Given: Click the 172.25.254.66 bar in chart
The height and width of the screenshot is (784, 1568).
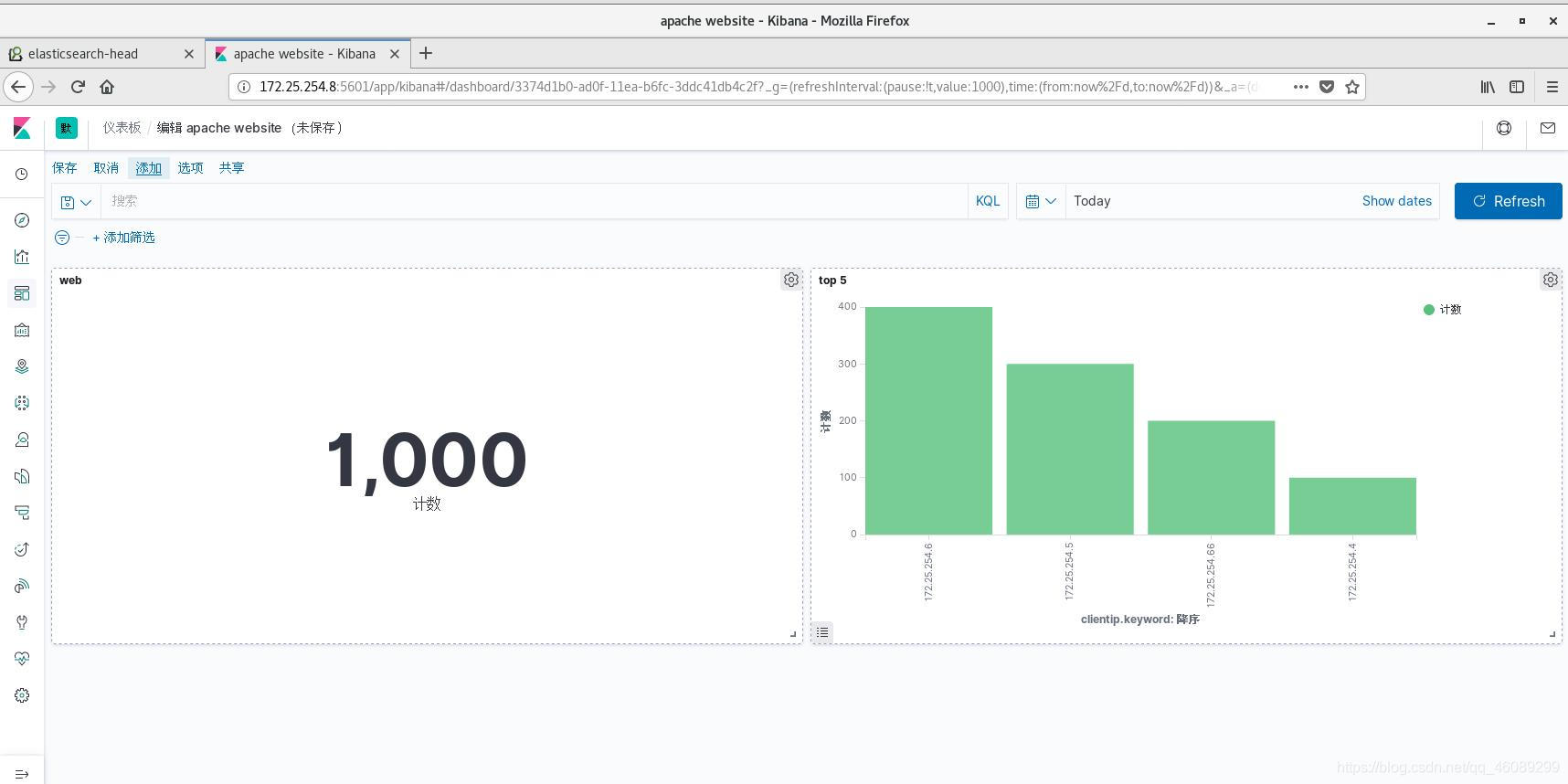Looking at the screenshot, I should coord(1211,477).
